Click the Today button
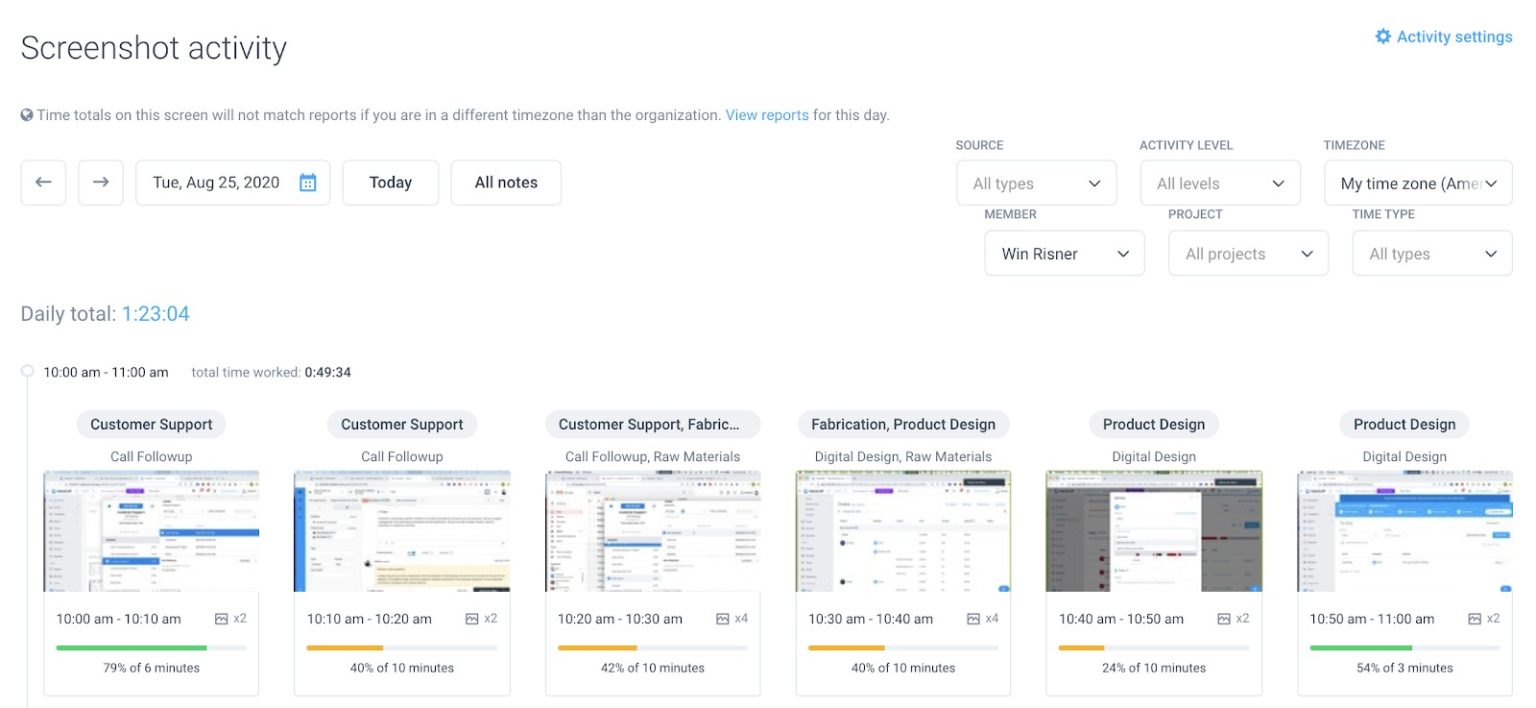The width and height of the screenshot is (1536, 708). (390, 182)
